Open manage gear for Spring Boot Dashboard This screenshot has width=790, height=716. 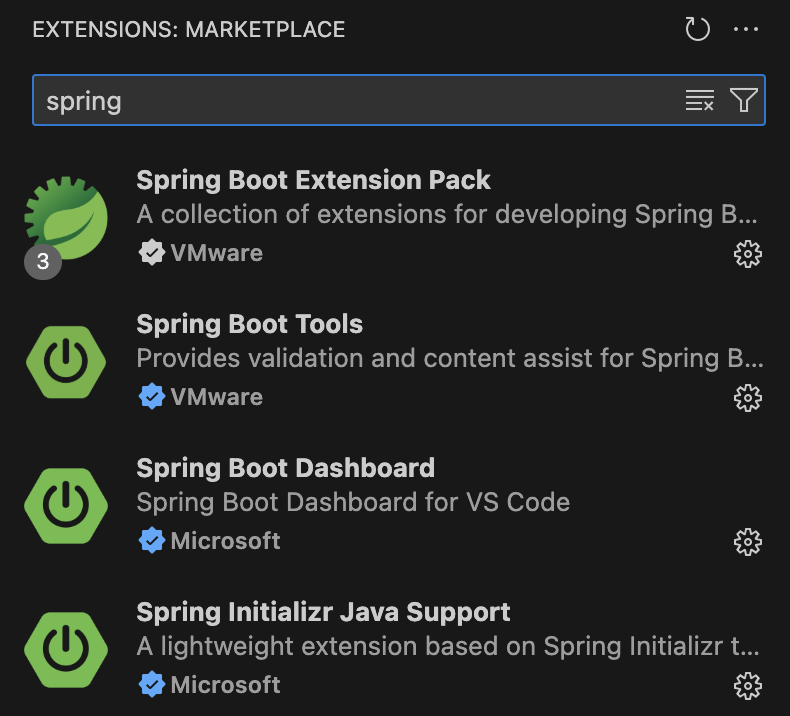click(x=748, y=542)
